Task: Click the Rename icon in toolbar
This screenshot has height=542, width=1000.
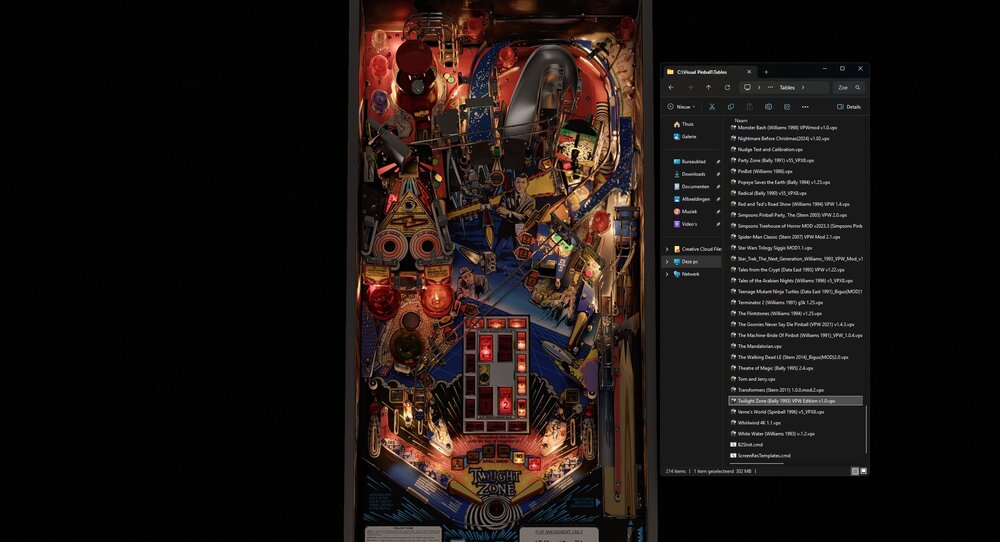Action: coord(768,106)
